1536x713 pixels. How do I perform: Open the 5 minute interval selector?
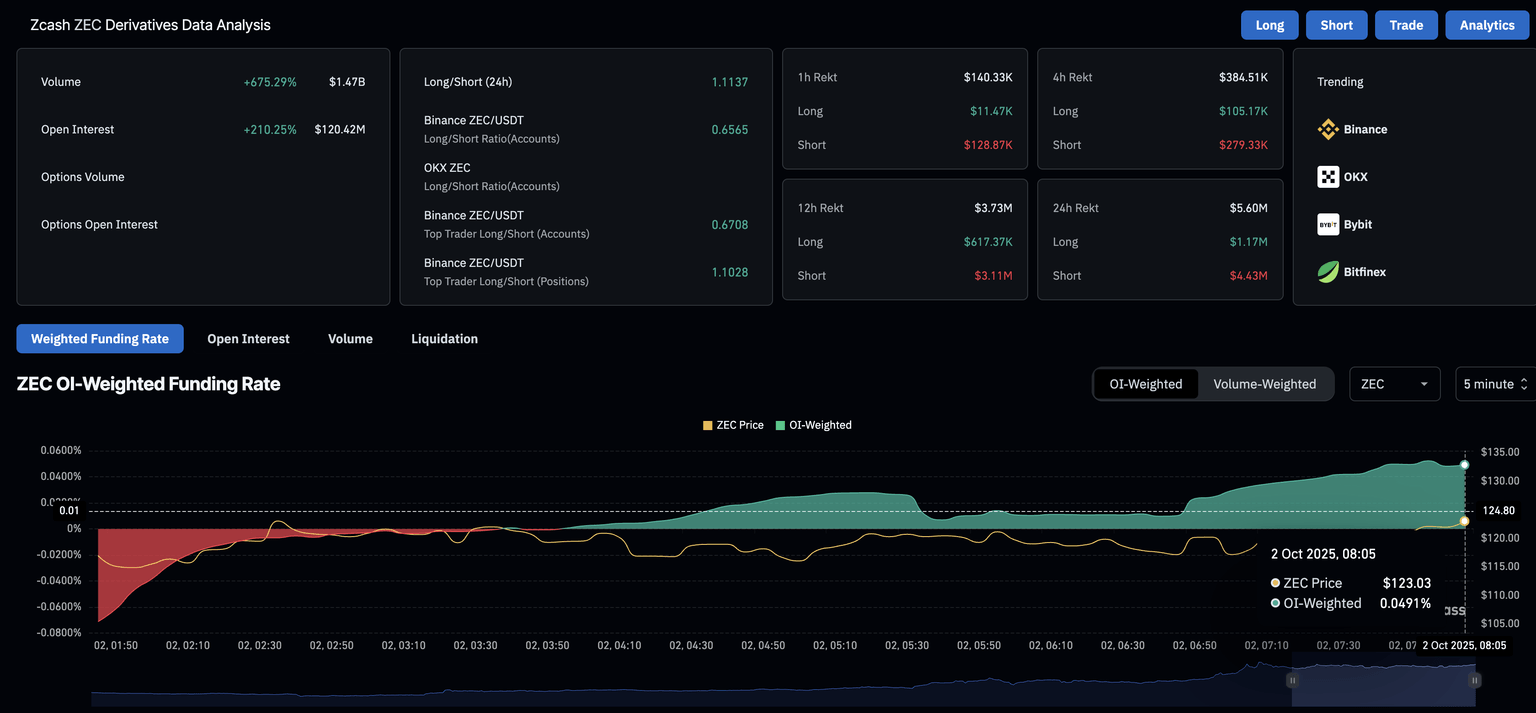[1495, 384]
